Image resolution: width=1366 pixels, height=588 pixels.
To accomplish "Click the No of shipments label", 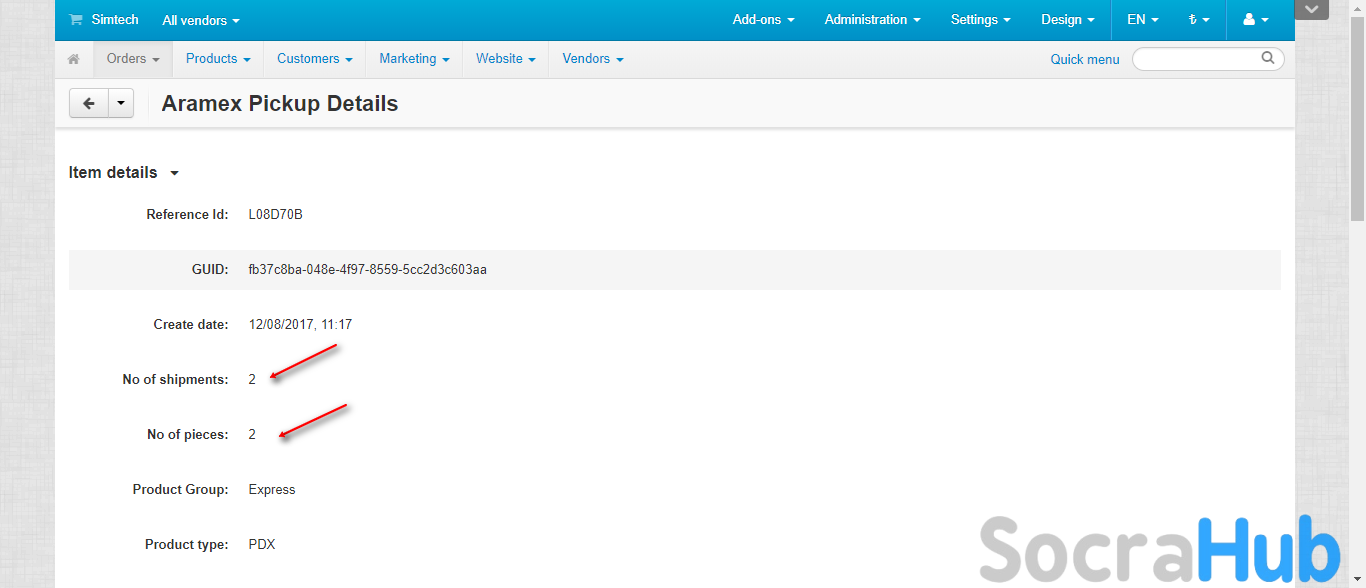I will pyautogui.click(x=175, y=379).
